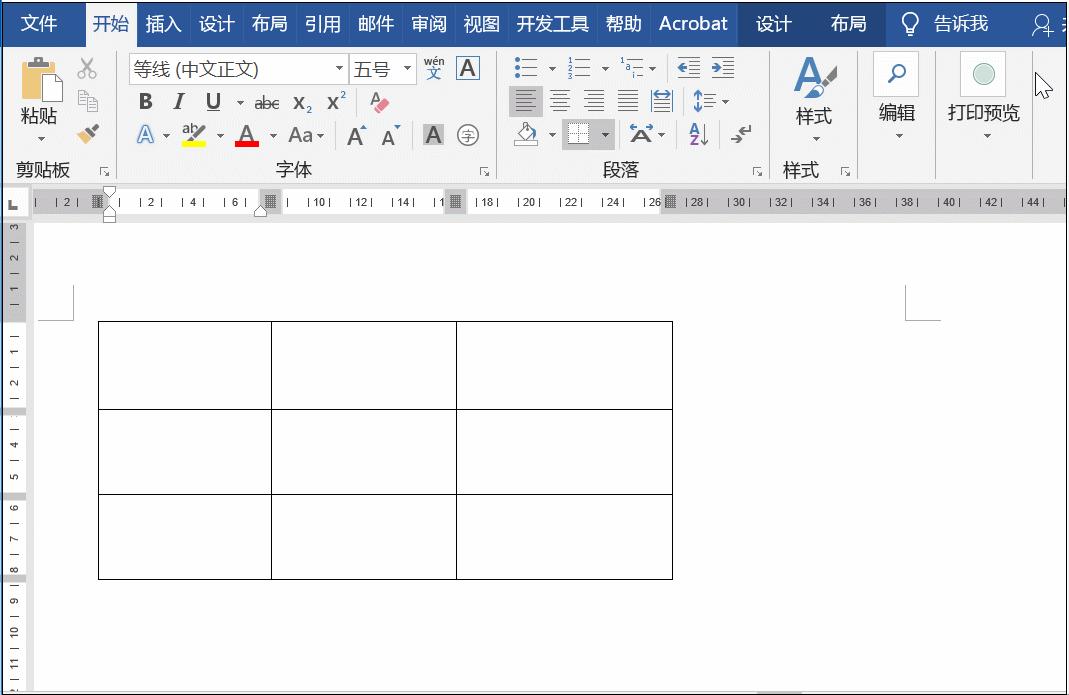The width and height of the screenshot is (1069, 695).
Task: Open the borders dropdown arrow
Action: pos(605,134)
